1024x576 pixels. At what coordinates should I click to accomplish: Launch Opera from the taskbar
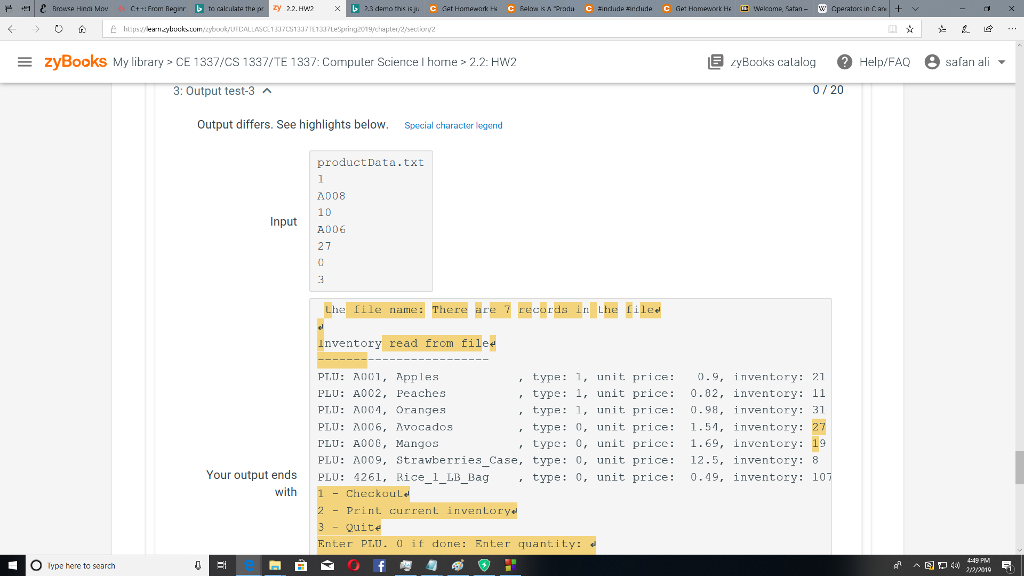(352, 566)
